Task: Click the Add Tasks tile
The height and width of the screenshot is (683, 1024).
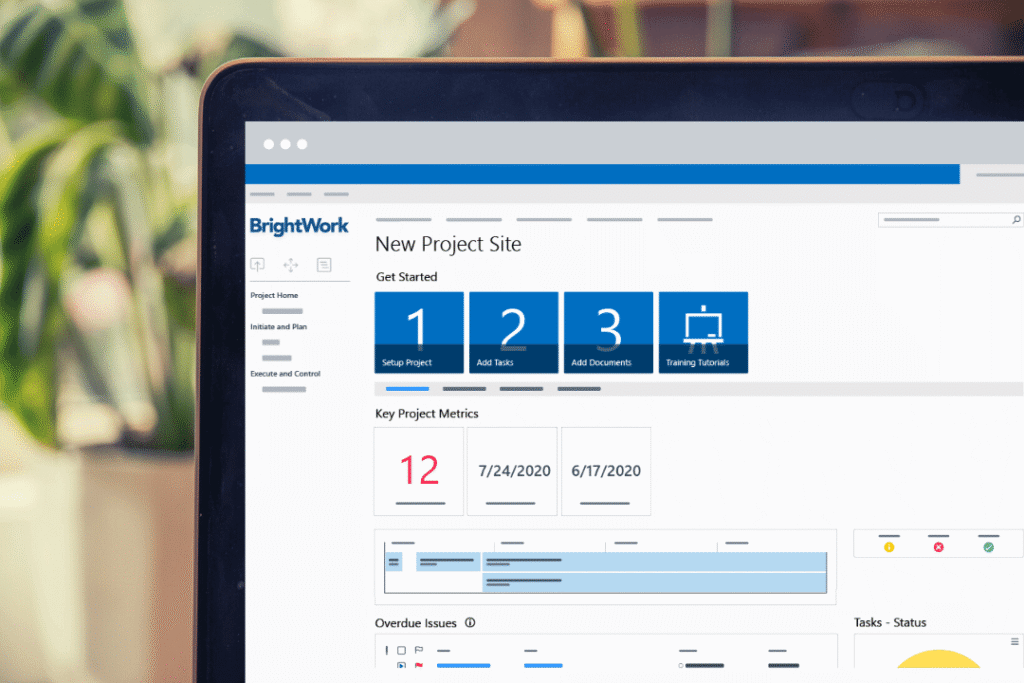Action: 513,332
